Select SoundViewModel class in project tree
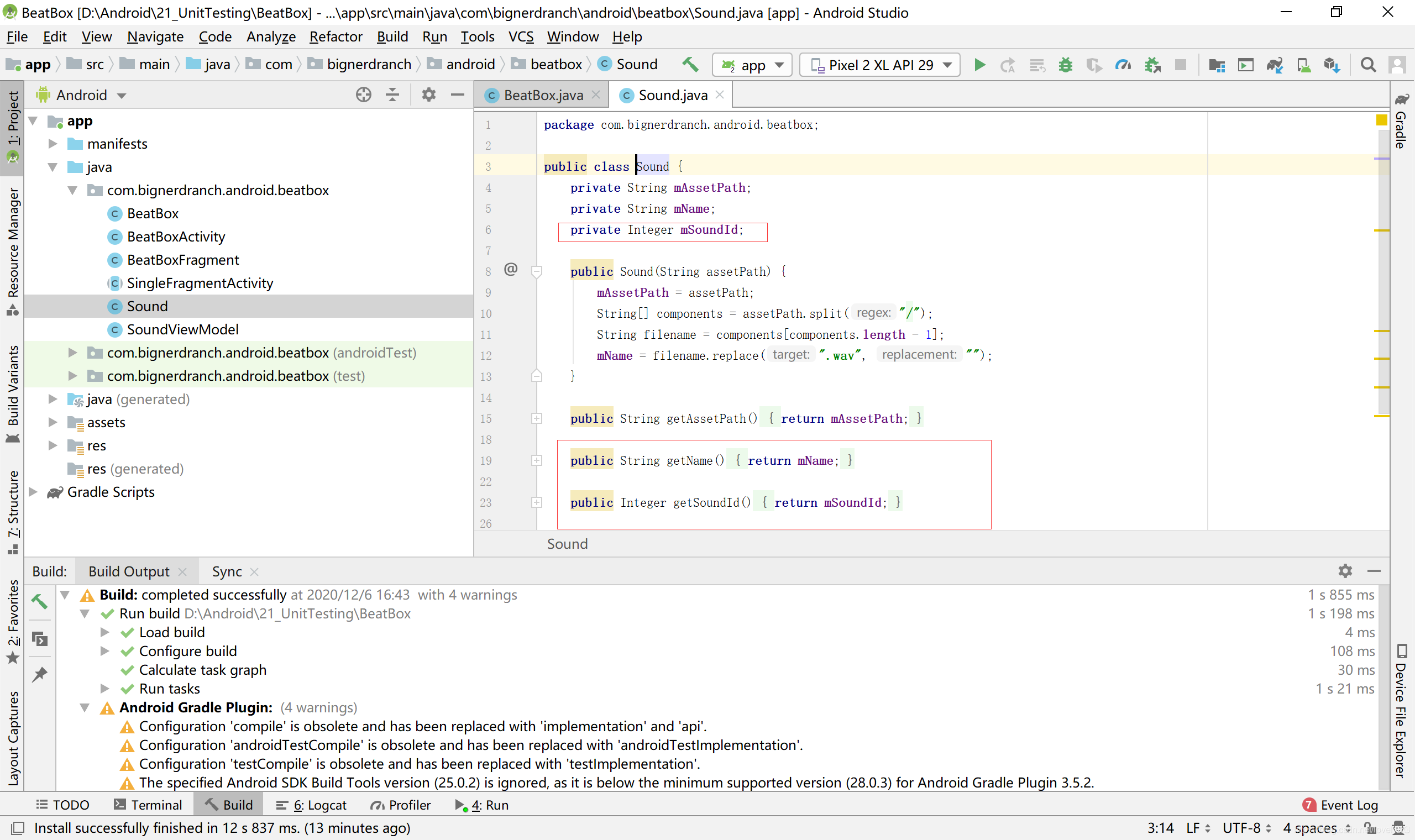Viewport: 1415px width, 840px height. [182, 329]
